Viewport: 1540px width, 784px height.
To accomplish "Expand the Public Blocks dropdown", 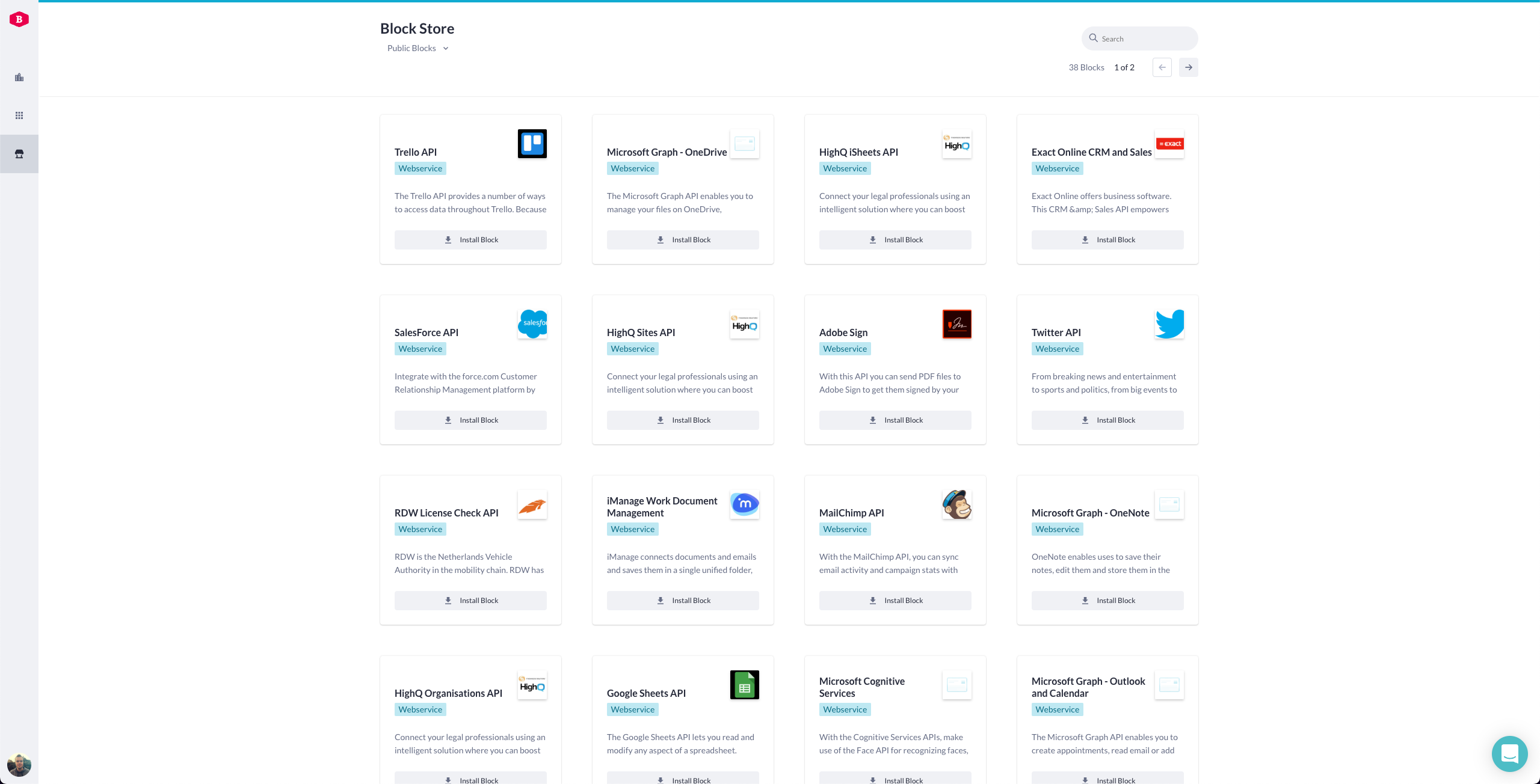I will coord(417,48).
